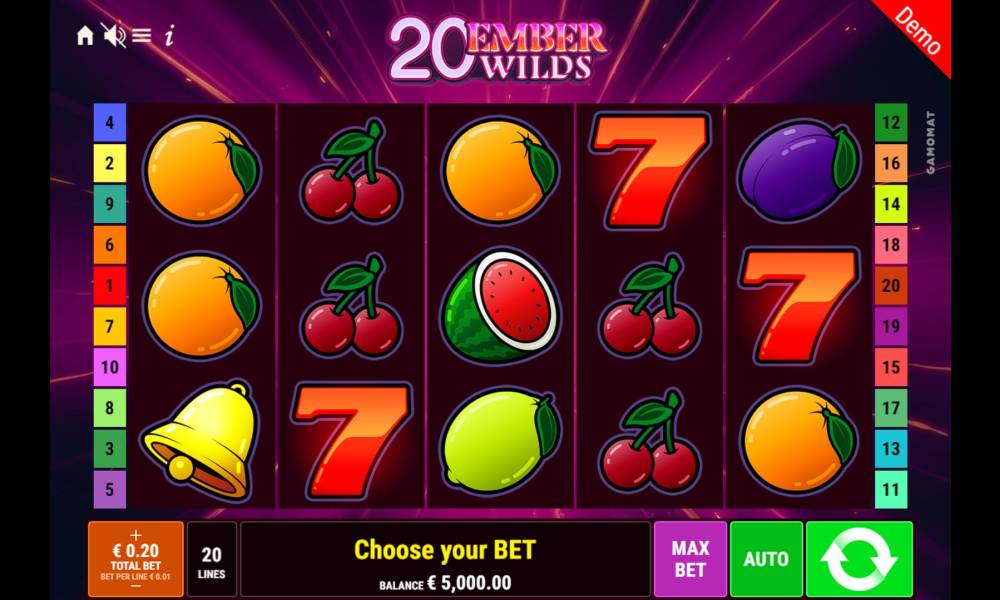Click the golden bell symbol
The height and width of the screenshot is (600, 1000).
point(201,440)
